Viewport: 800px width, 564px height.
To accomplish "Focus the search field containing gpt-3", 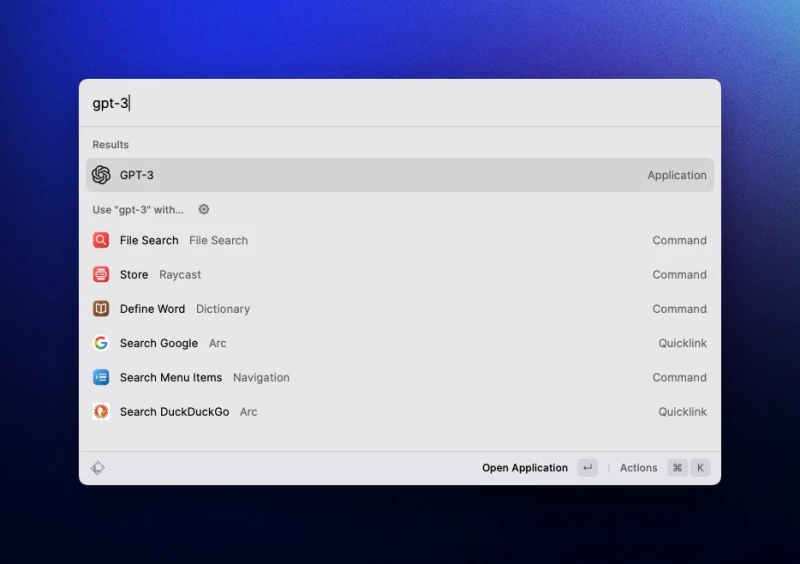I will click(x=400, y=103).
